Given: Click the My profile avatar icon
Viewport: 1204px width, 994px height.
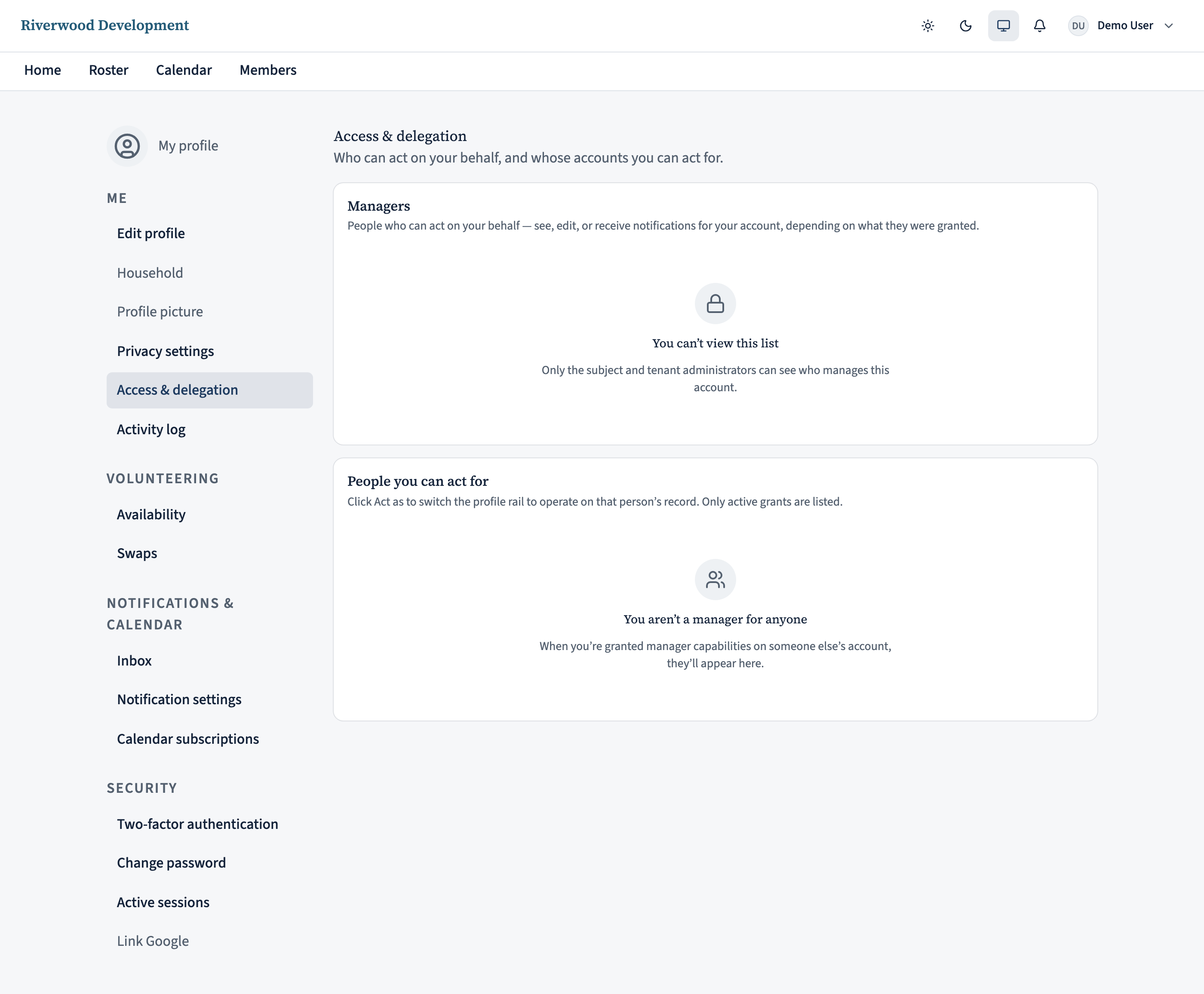Looking at the screenshot, I should [127, 146].
